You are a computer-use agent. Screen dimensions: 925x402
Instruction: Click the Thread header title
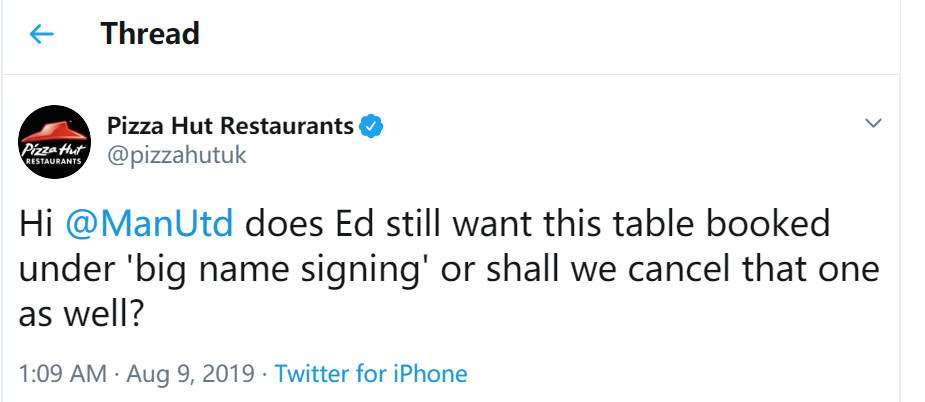[x=150, y=33]
